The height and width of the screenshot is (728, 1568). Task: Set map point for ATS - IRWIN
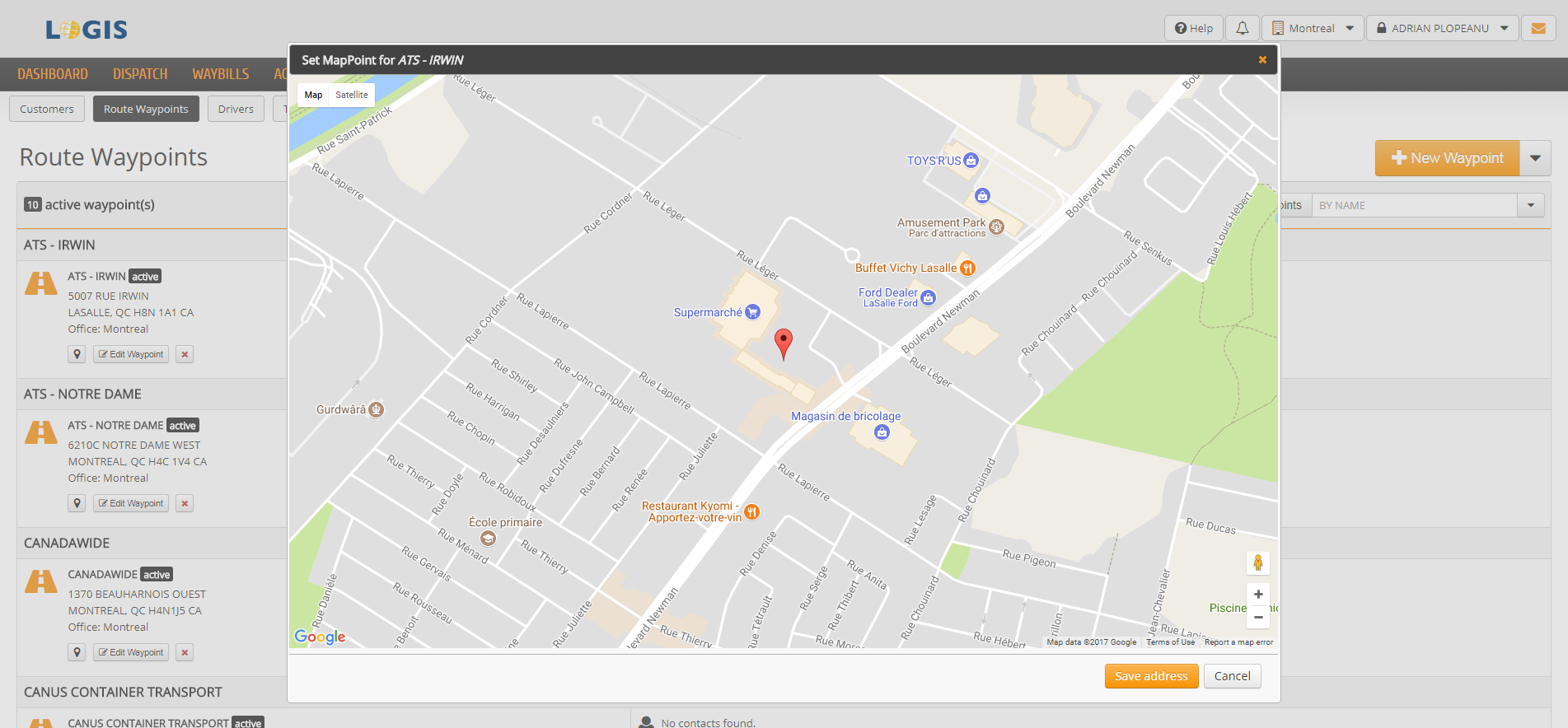pyautogui.click(x=77, y=354)
